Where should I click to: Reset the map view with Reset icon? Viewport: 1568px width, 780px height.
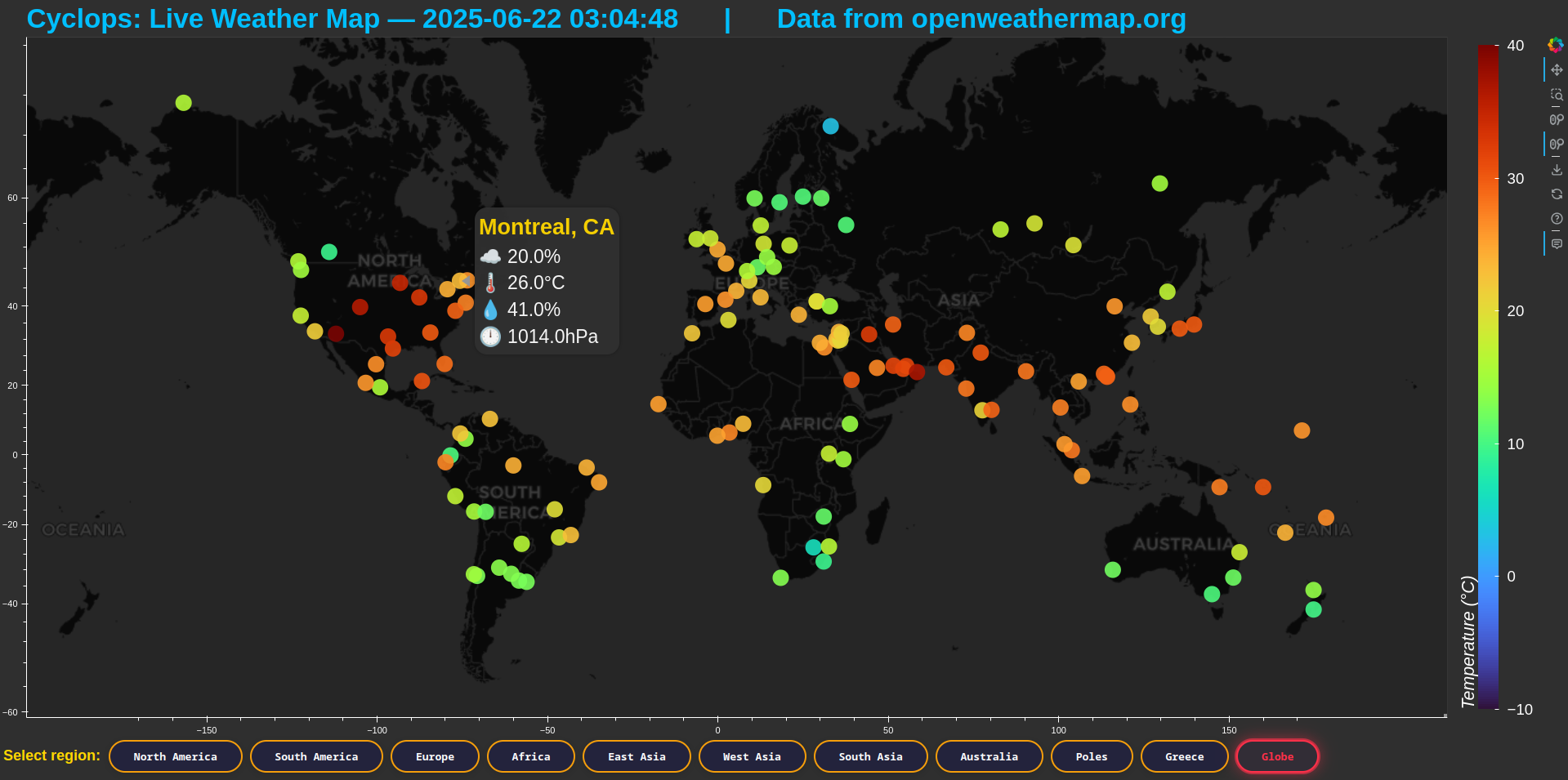pos(1557,194)
